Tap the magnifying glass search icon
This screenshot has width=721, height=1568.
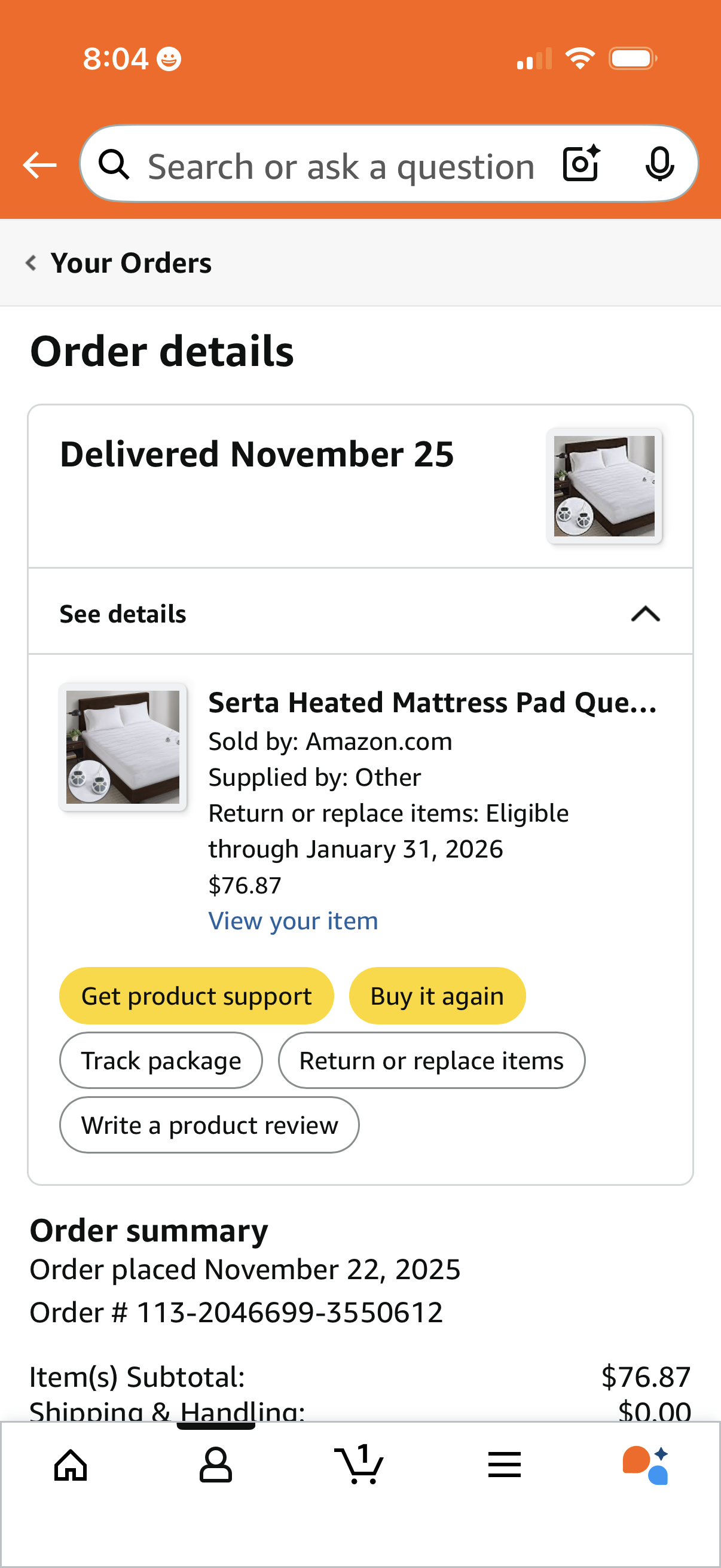[114, 164]
